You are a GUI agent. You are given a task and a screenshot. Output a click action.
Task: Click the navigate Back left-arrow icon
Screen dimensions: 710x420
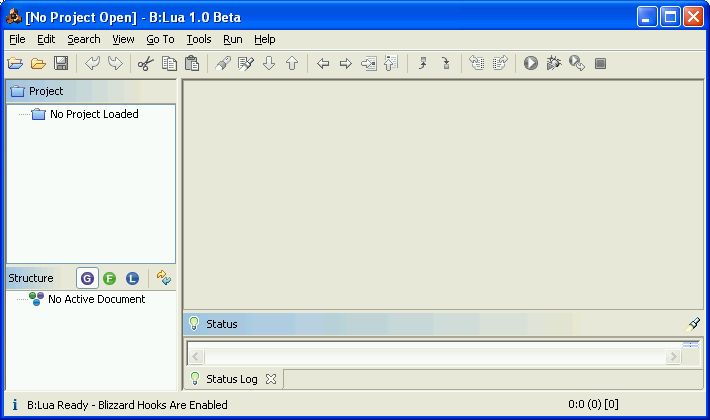323,63
